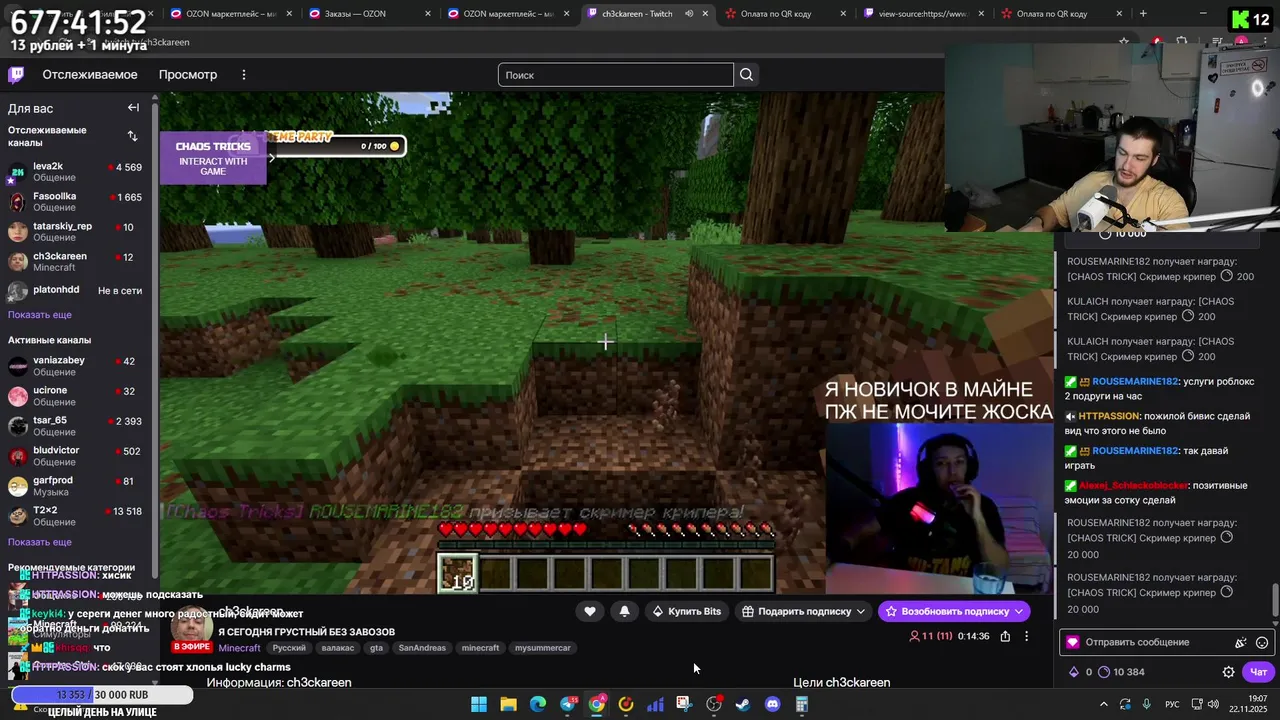Go to 'Отслеживаемое' tab
The width and height of the screenshot is (1280, 720).
(x=90, y=75)
